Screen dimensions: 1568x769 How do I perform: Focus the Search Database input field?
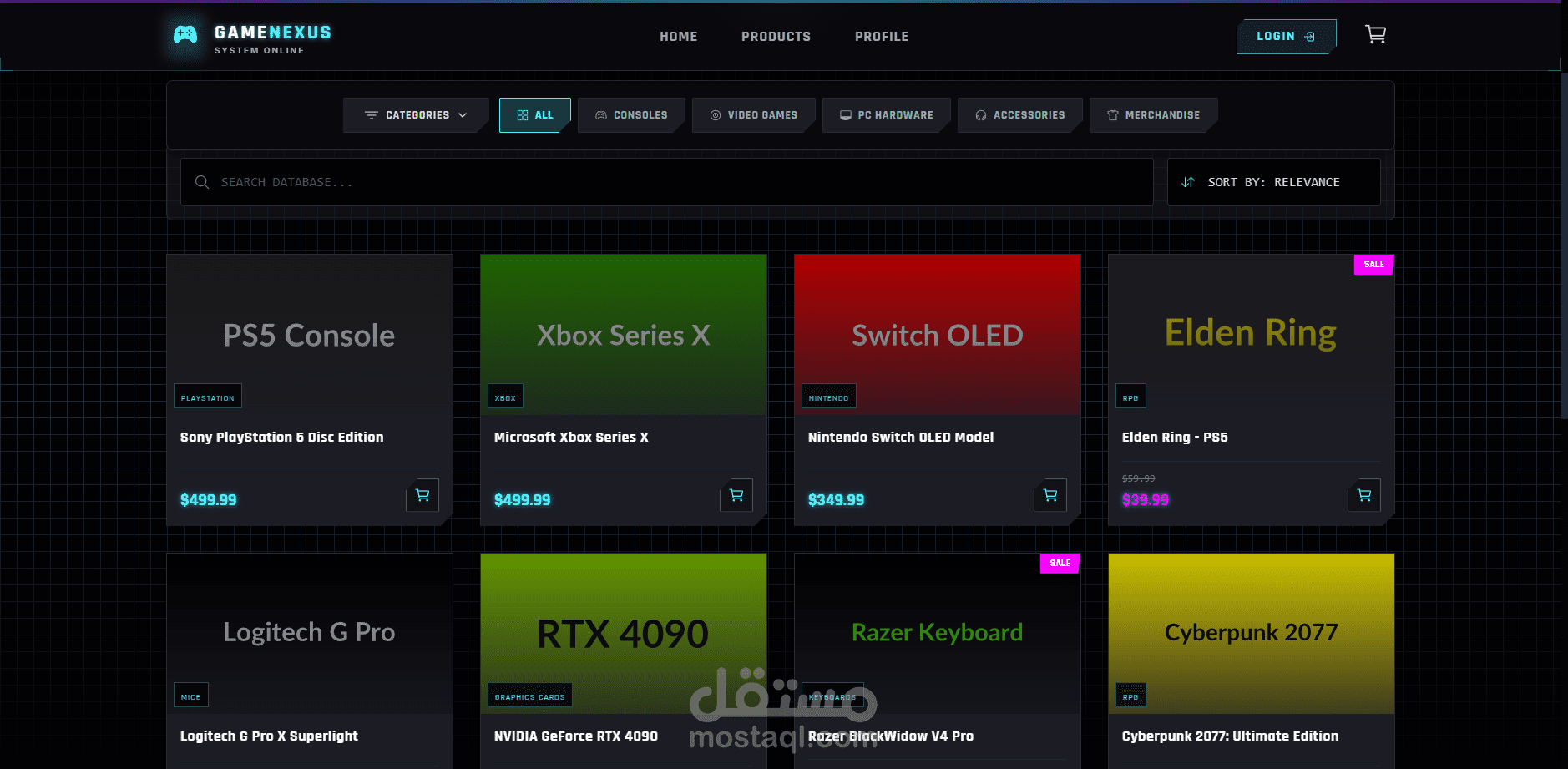pos(667,182)
